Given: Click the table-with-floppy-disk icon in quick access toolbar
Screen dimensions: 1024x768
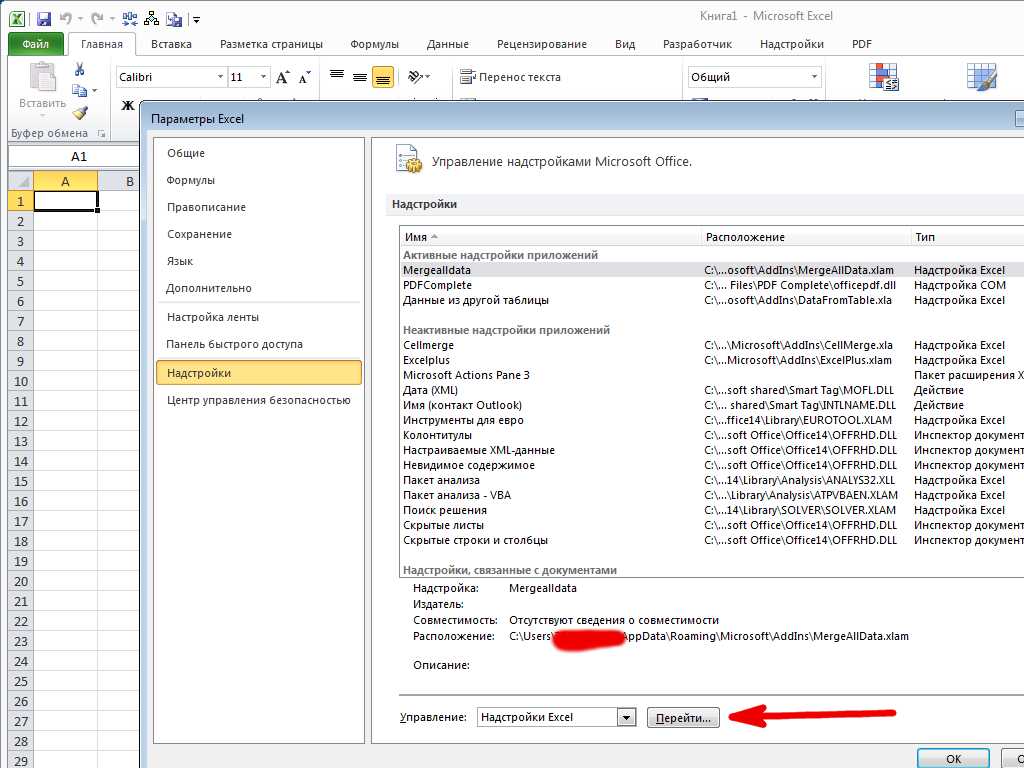Looking at the screenshot, I should tap(174, 19).
